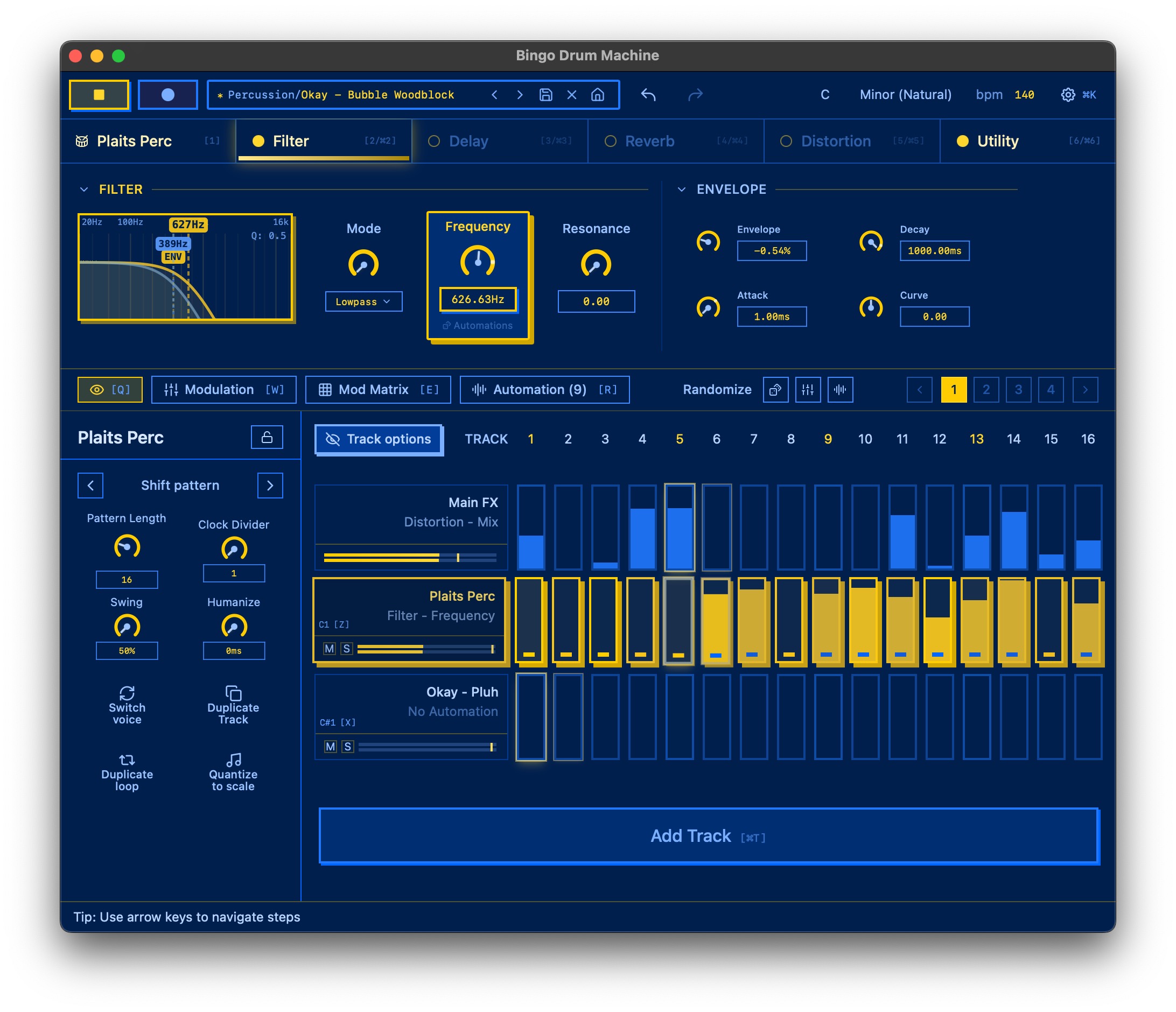Open the Lowpass filter mode dropdown
This screenshot has height=1012, width=1176.
(363, 302)
